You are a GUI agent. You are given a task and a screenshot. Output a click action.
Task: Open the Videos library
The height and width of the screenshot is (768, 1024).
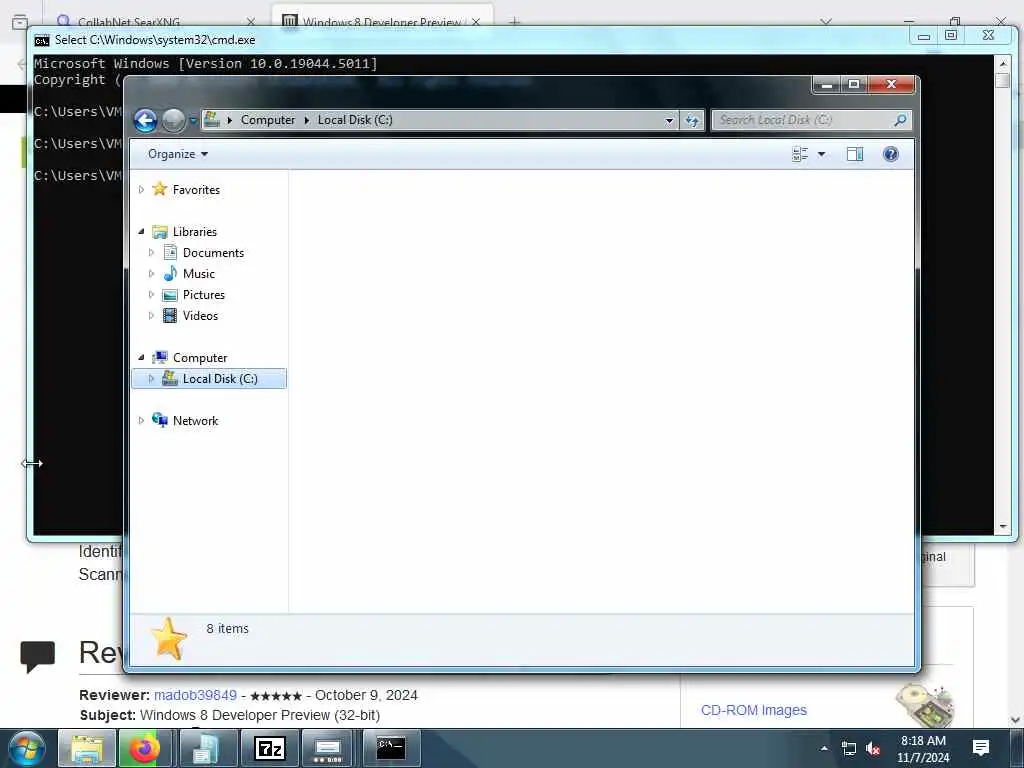tap(200, 315)
